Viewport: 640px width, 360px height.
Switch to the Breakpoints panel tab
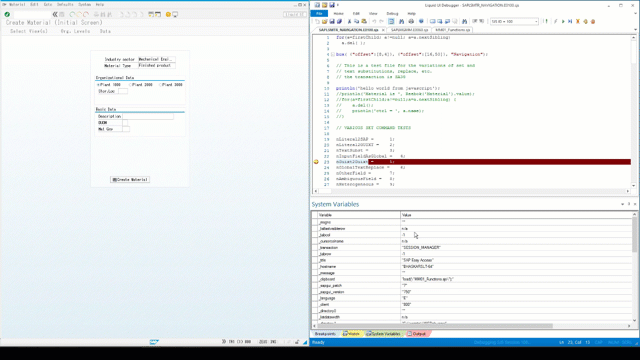[325, 334]
